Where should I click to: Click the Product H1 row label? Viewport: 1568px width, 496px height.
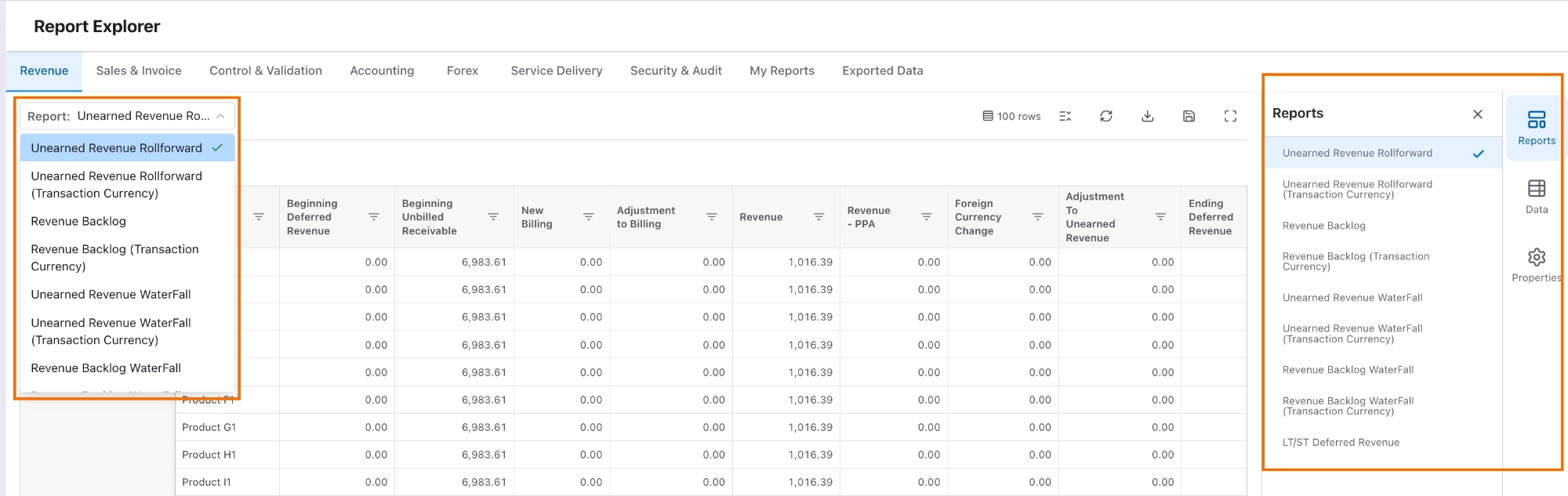click(x=209, y=455)
